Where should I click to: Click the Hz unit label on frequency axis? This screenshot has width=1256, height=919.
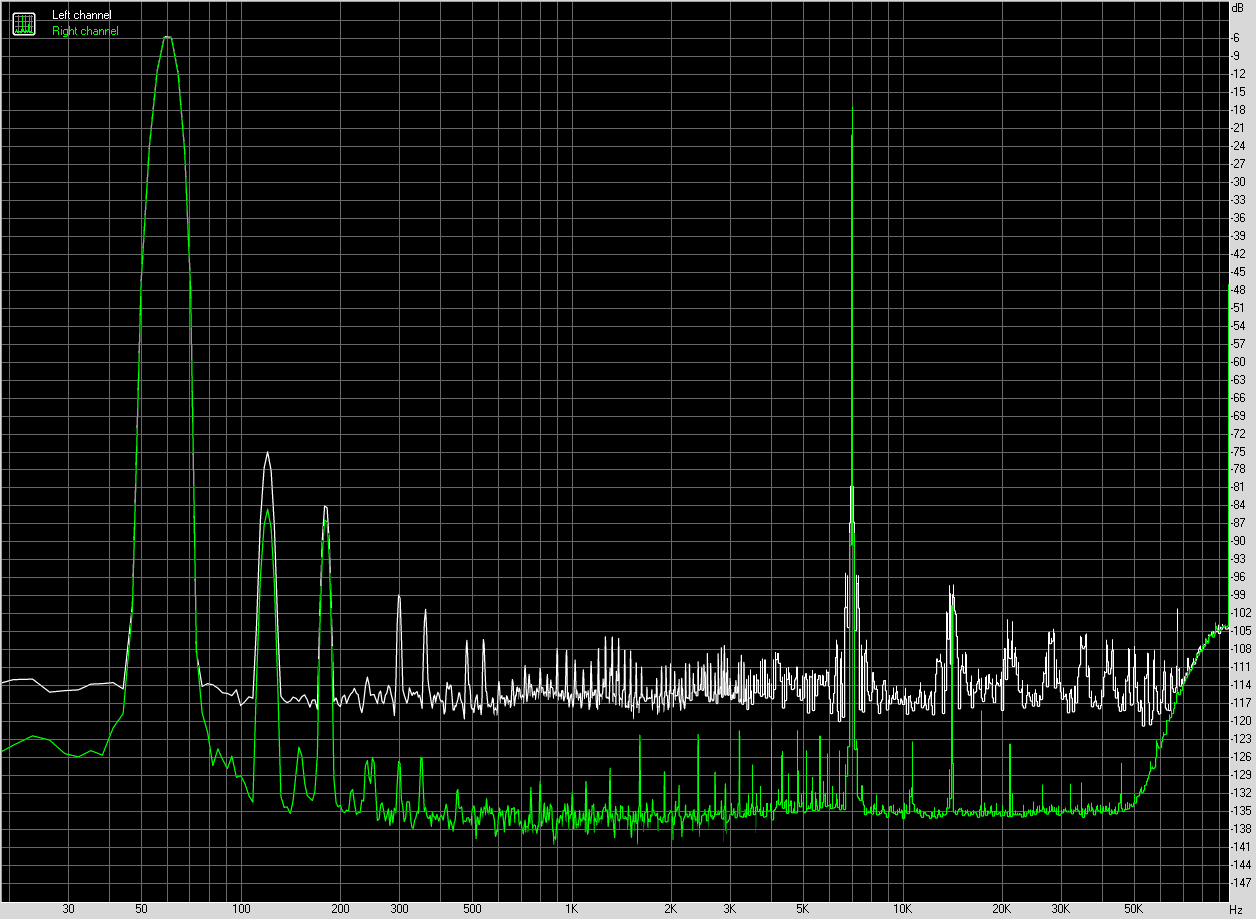1236,908
